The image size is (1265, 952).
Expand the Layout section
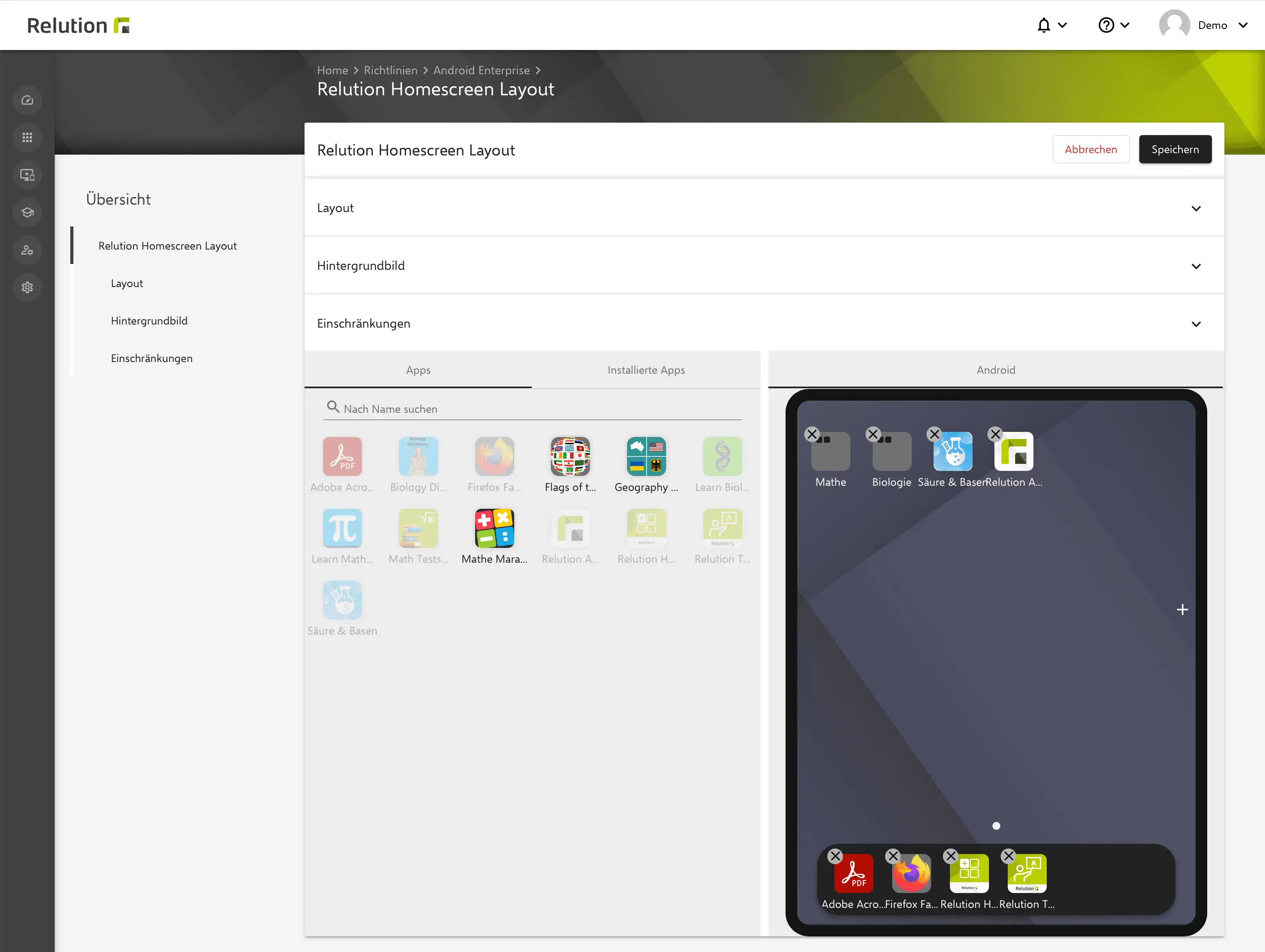[764, 208]
